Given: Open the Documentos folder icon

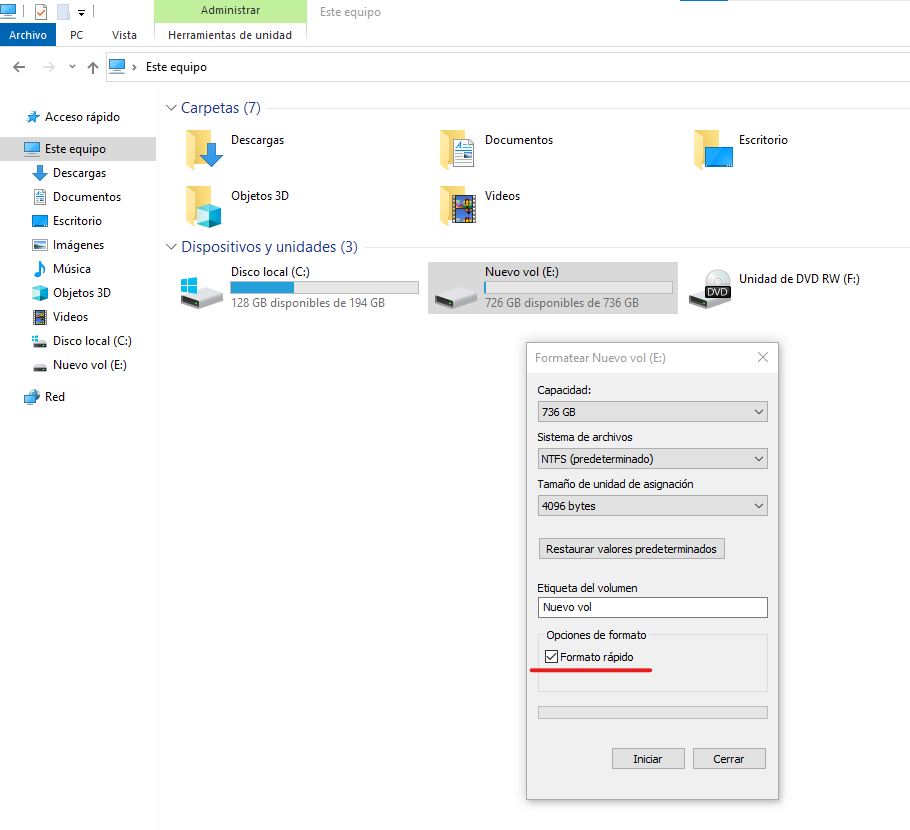Looking at the screenshot, I should (458, 150).
